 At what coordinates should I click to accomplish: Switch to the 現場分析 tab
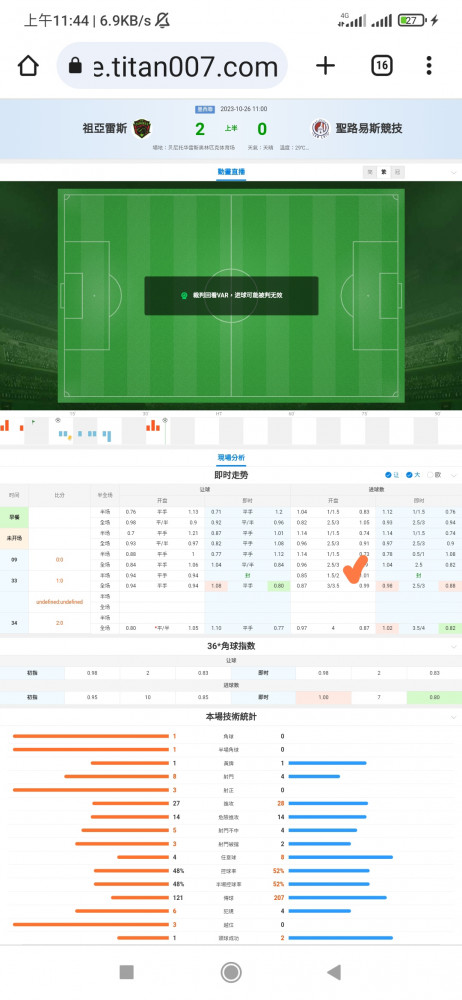tap(231, 457)
